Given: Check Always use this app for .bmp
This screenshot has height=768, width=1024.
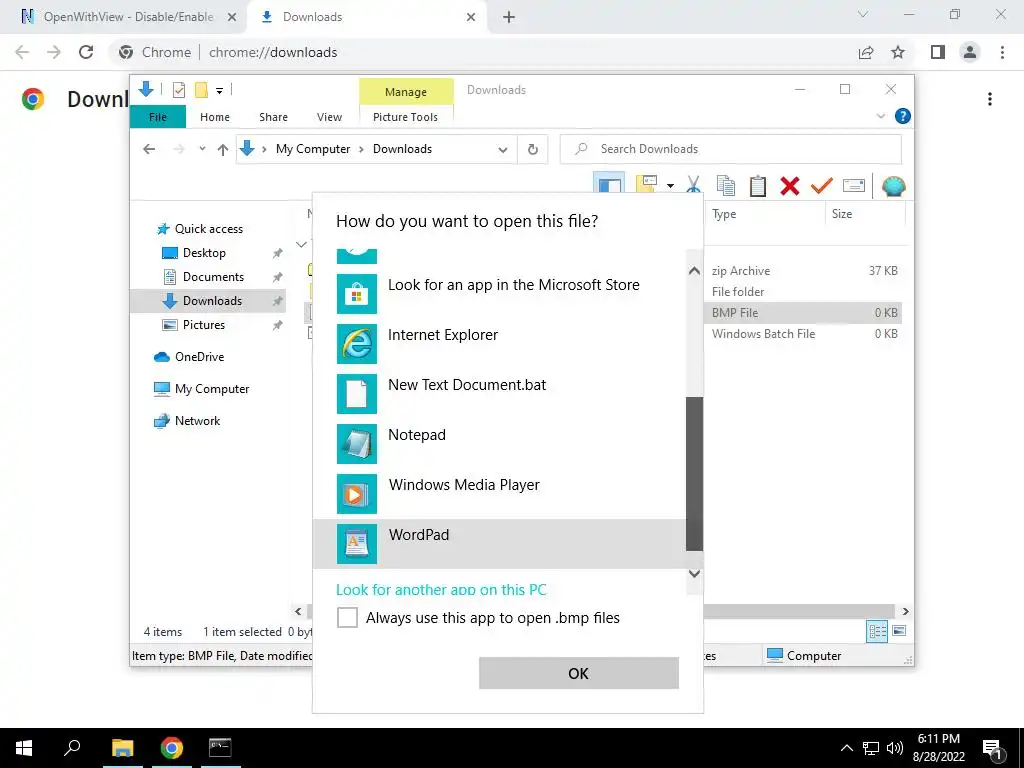Looking at the screenshot, I should (347, 617).
